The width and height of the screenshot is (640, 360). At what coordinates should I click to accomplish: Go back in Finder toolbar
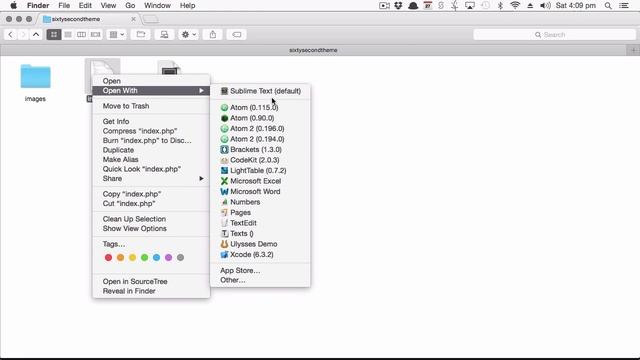click(x=10, y=35)
